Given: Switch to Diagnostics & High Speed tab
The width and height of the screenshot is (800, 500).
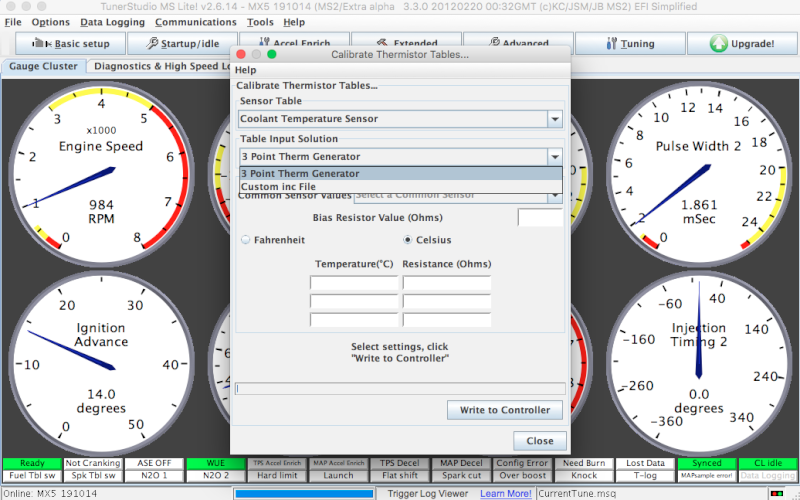Looking at the screenshot, I should (x=159, y=66).
